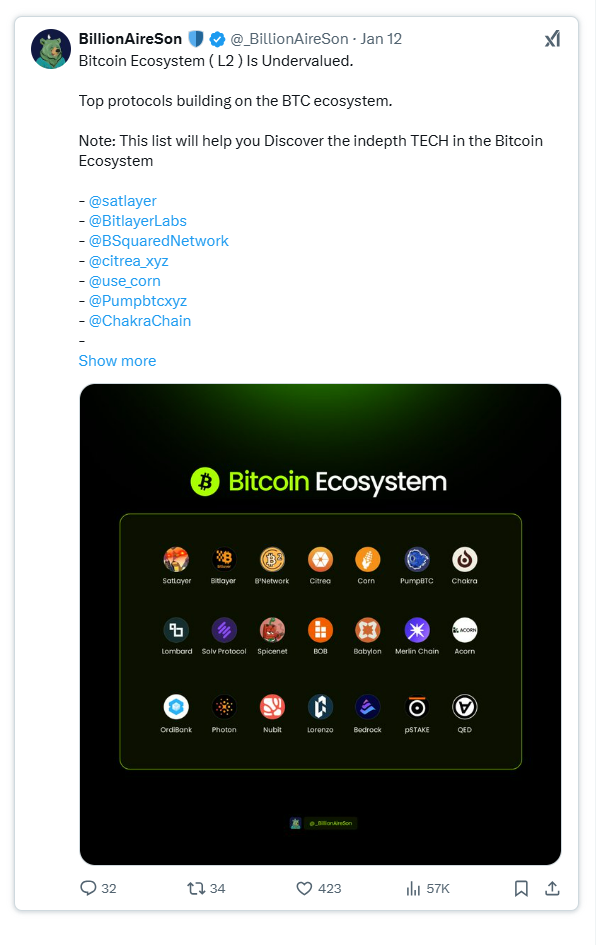Click the blue verified checkmark badge
597x945 pixels.
217,39
